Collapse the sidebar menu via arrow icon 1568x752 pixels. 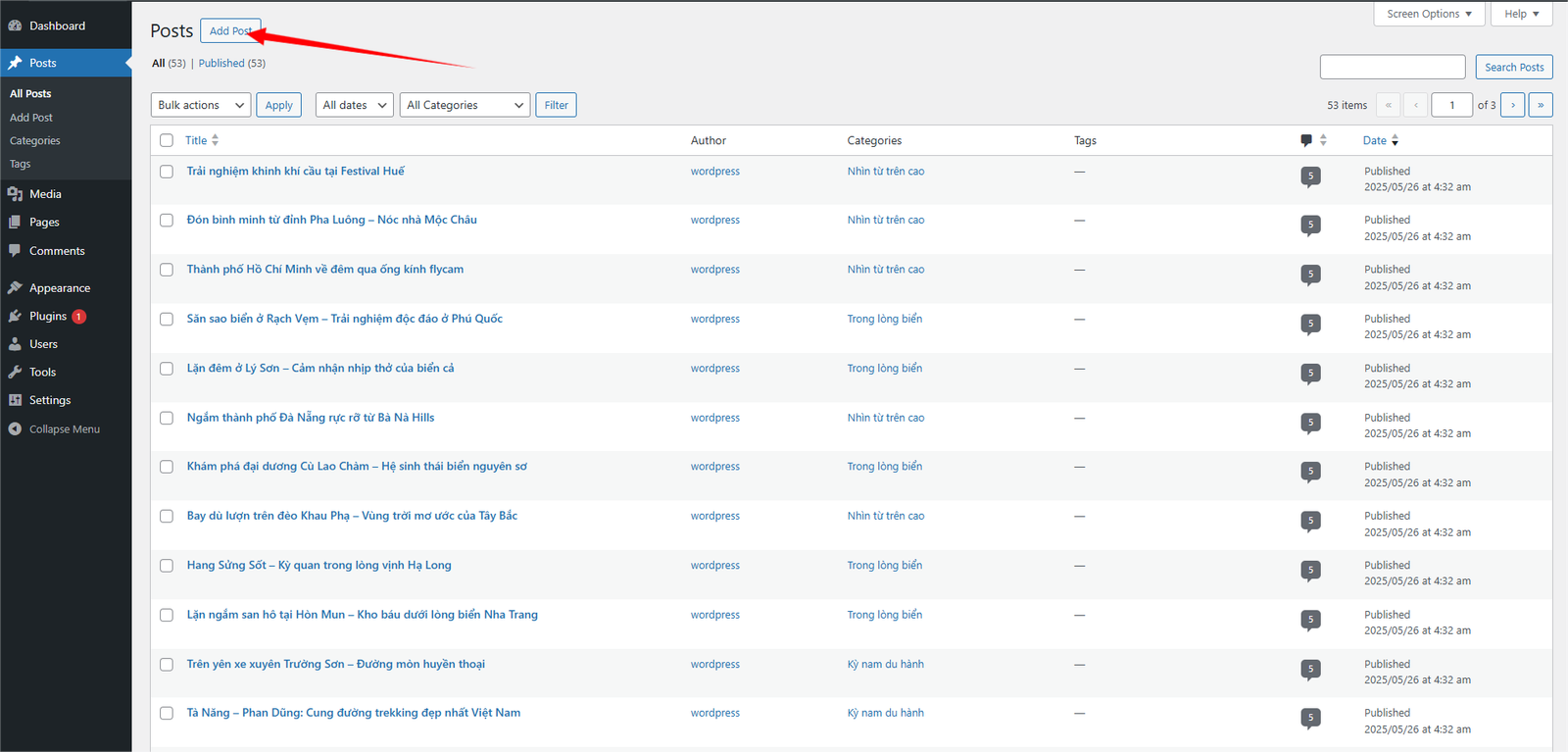15,429
